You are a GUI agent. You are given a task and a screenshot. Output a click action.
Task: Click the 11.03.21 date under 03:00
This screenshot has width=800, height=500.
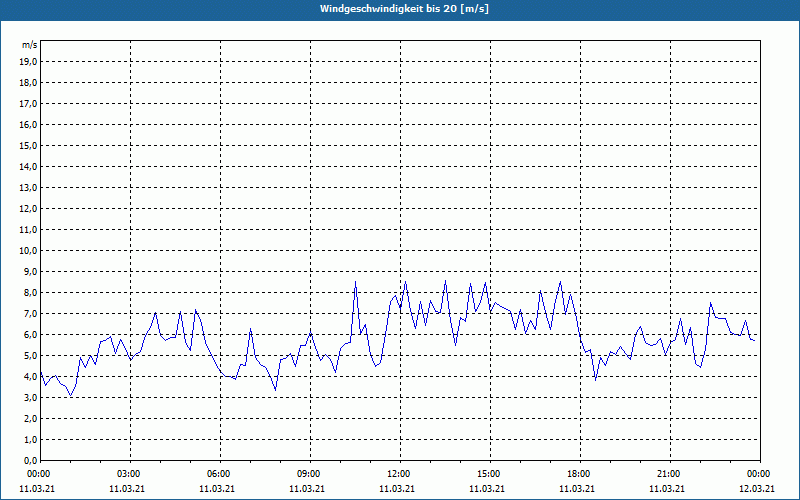coord(127,488)
